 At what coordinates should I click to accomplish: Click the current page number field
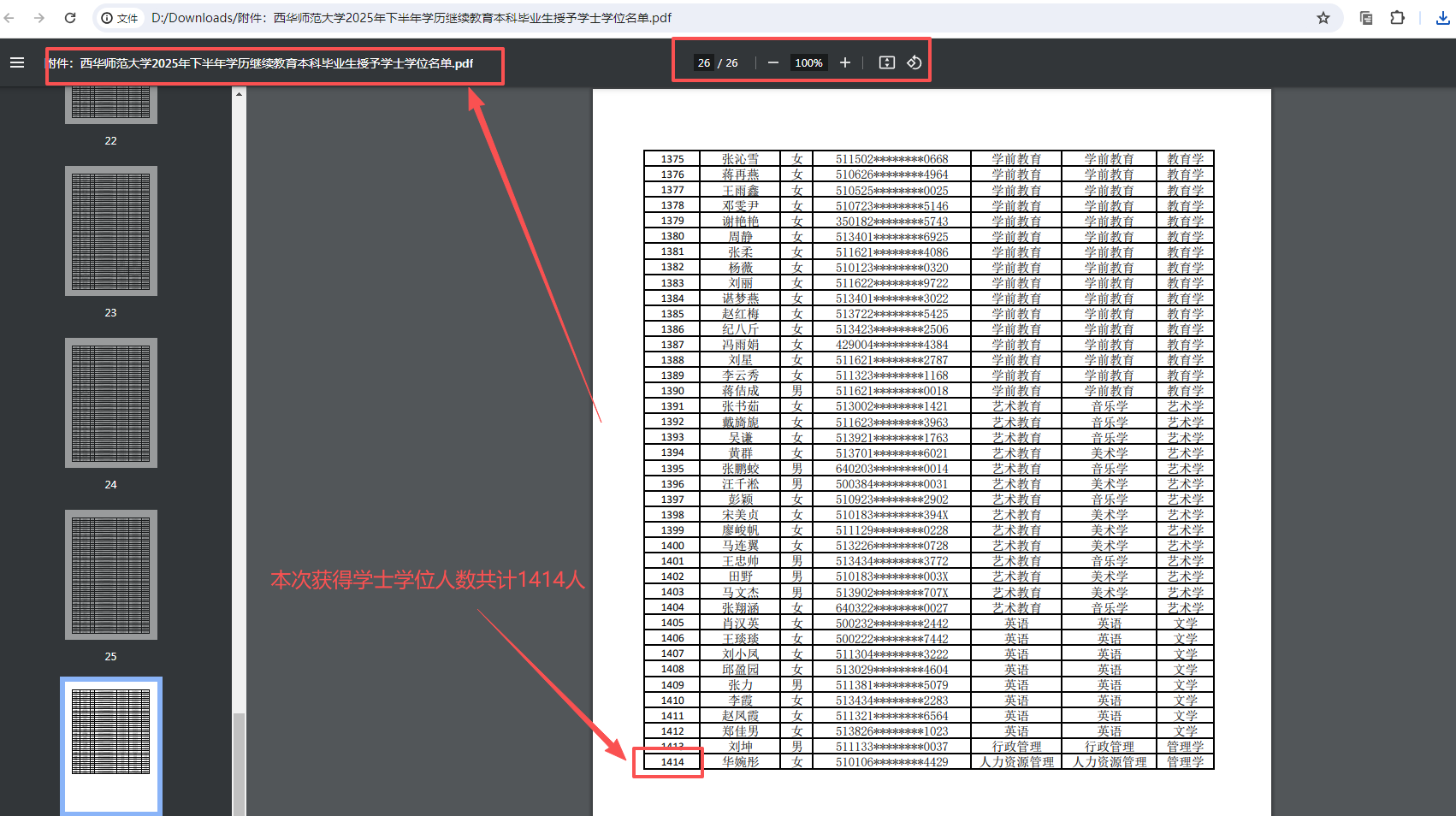(x=704, y=62)
